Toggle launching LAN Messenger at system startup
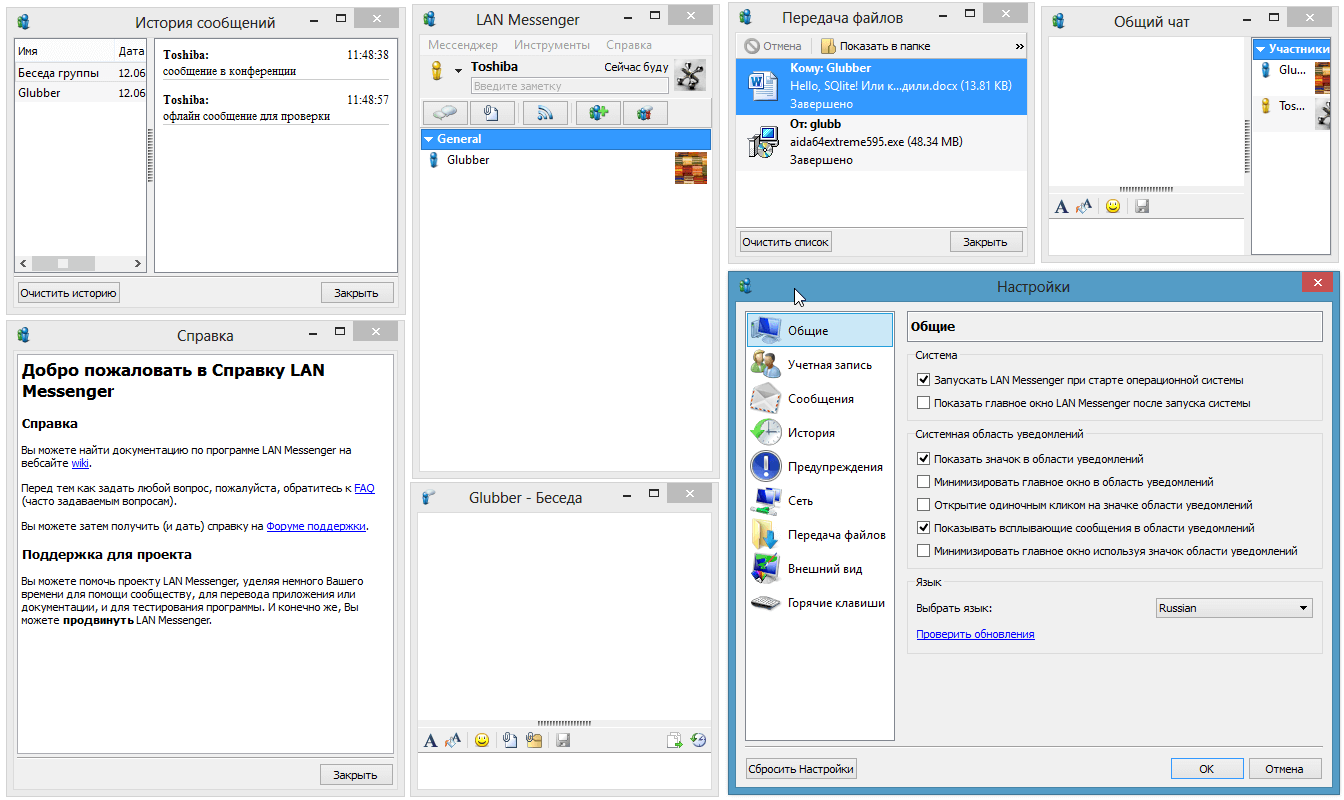This screenshot has width=1344, height=800. (x=923, y=380)
